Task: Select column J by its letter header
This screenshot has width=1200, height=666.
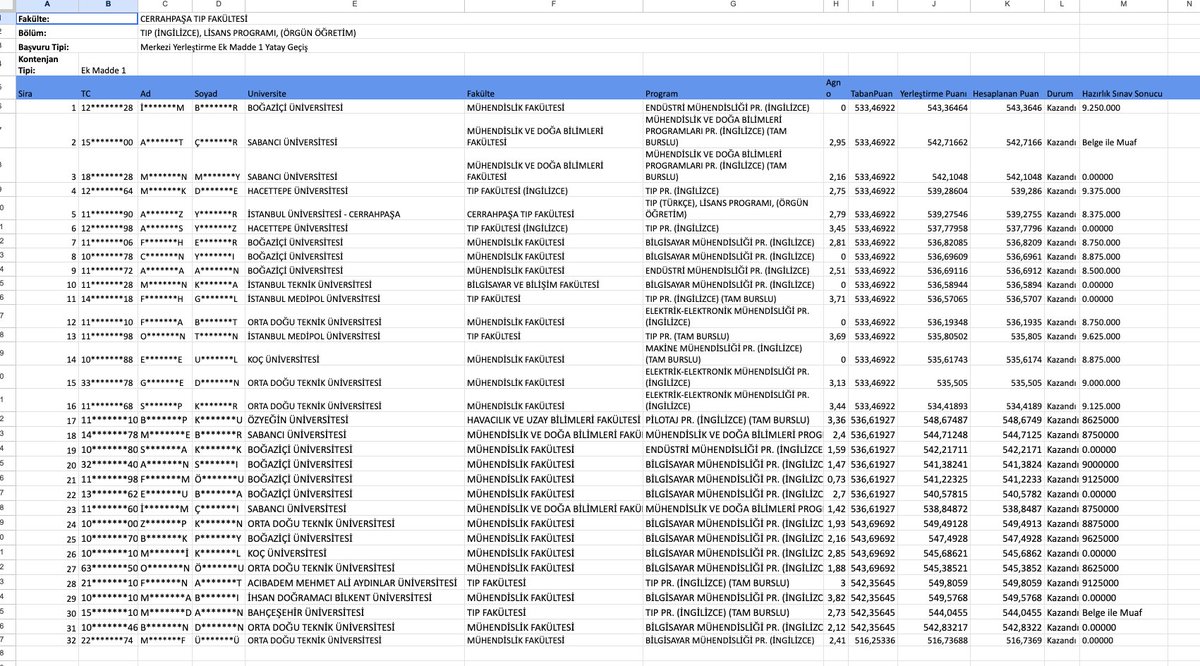Action: pyautogui.click(x=934, y=6)
